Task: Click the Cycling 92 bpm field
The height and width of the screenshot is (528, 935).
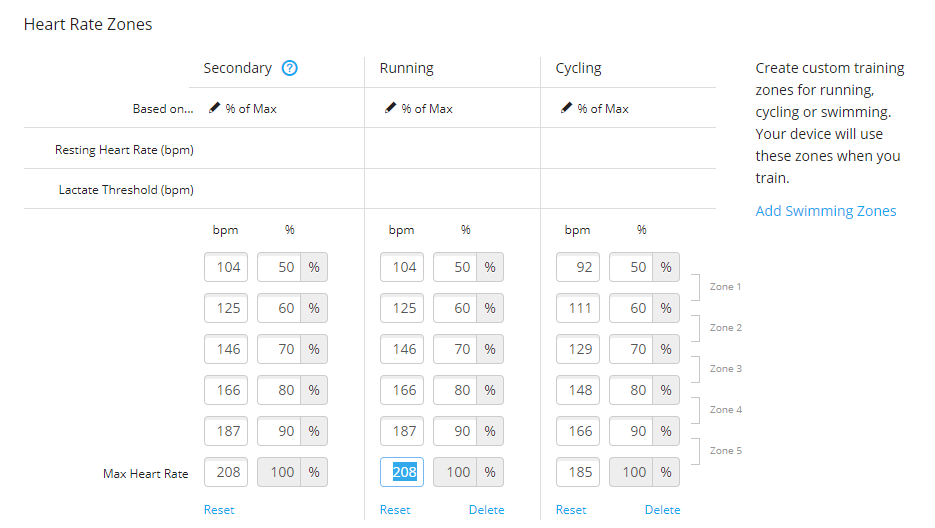Action: click(578, 267)
